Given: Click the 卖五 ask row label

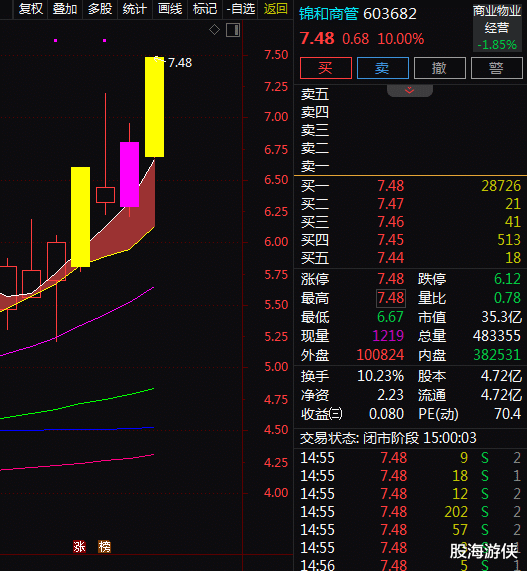Looking at the screenshot, I should (315, 94).
